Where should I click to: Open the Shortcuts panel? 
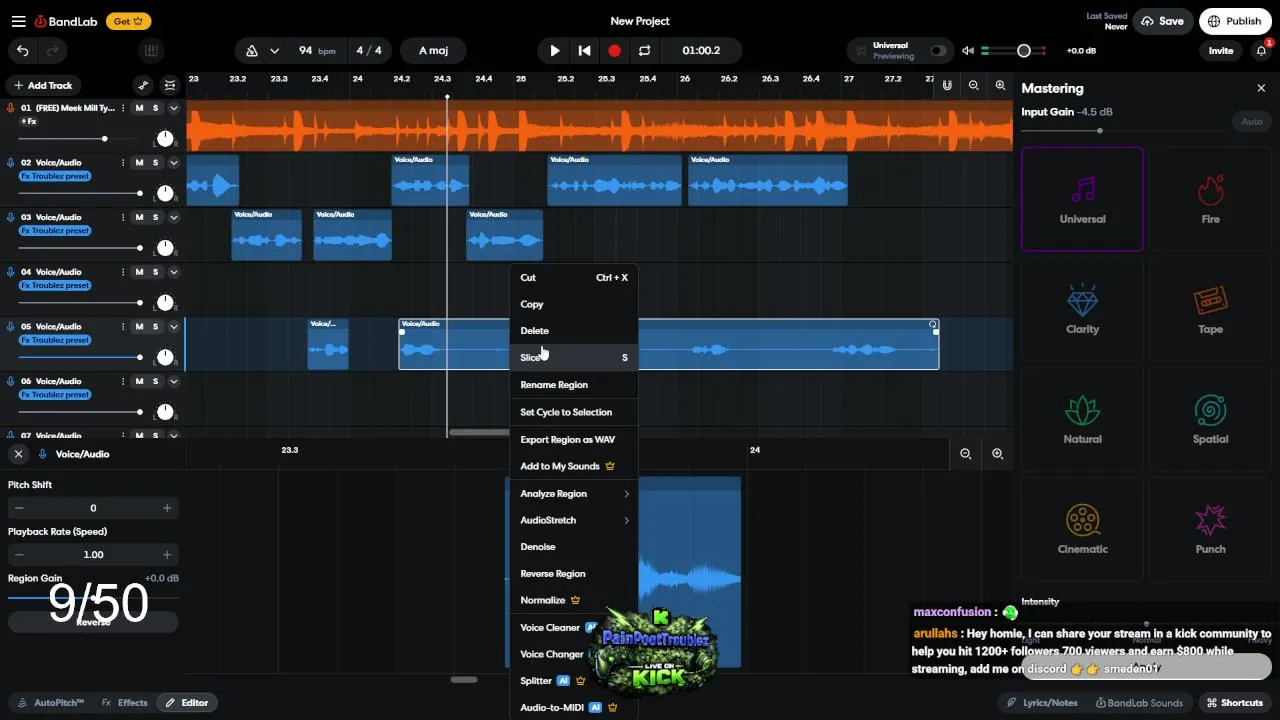pyautogui.click(x=1234, y=703)
